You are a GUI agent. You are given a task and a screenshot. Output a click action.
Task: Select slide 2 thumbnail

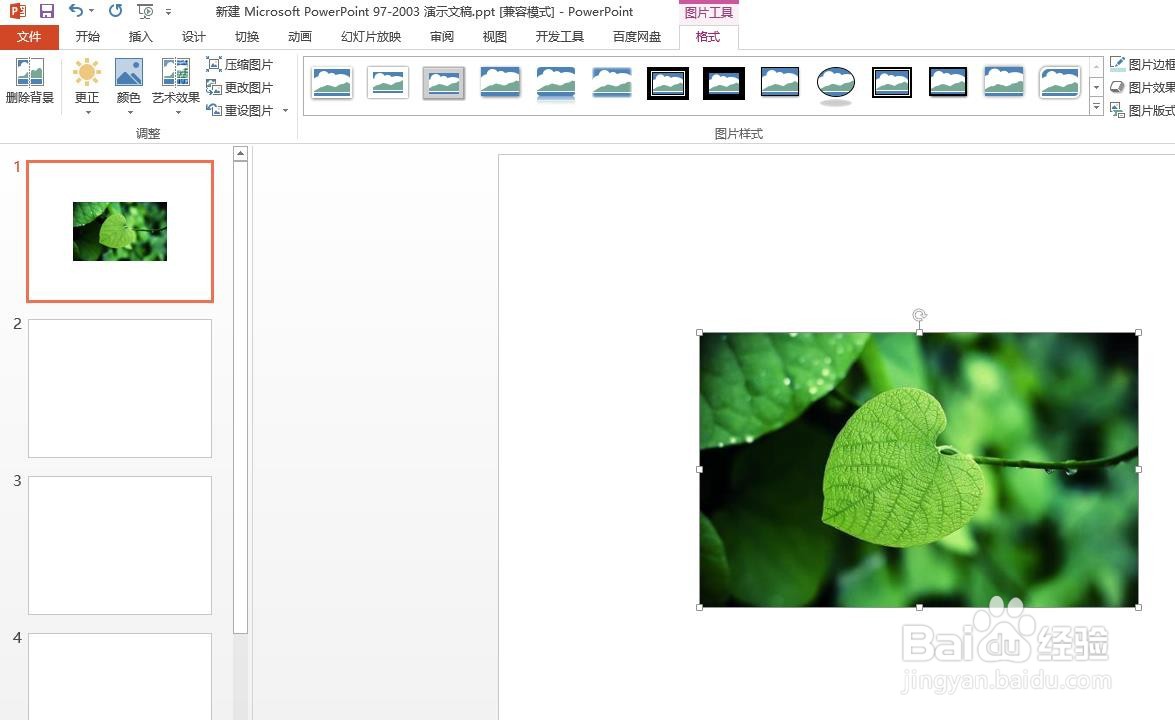click(x=120, y=388)
